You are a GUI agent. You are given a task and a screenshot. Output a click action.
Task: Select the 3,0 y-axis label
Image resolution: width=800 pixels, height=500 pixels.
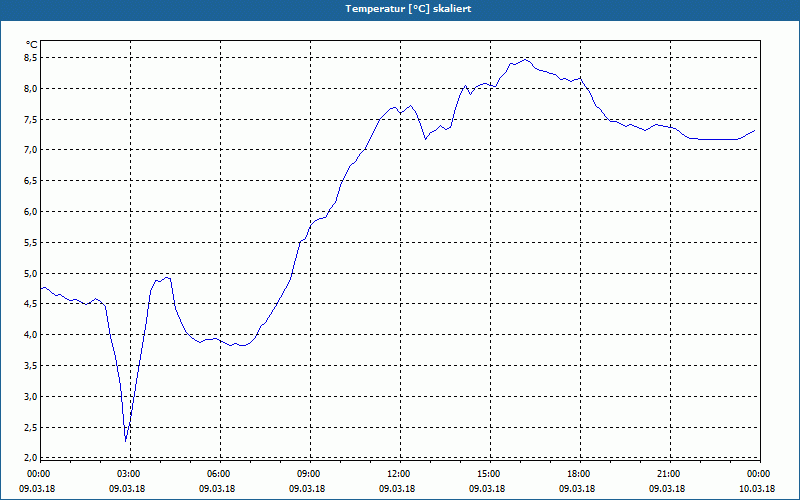pyautogui.click(x=32, y=397)
